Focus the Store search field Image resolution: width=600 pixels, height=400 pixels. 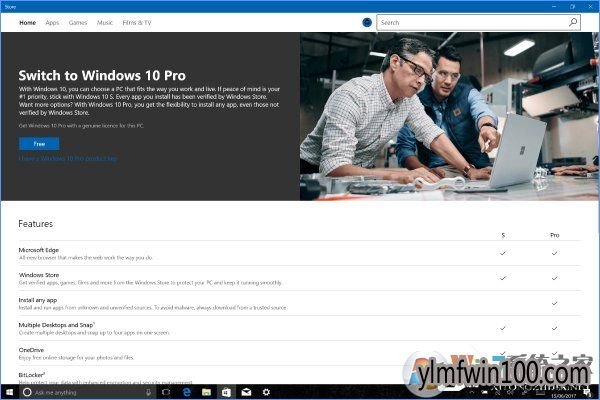click(478, 23)
